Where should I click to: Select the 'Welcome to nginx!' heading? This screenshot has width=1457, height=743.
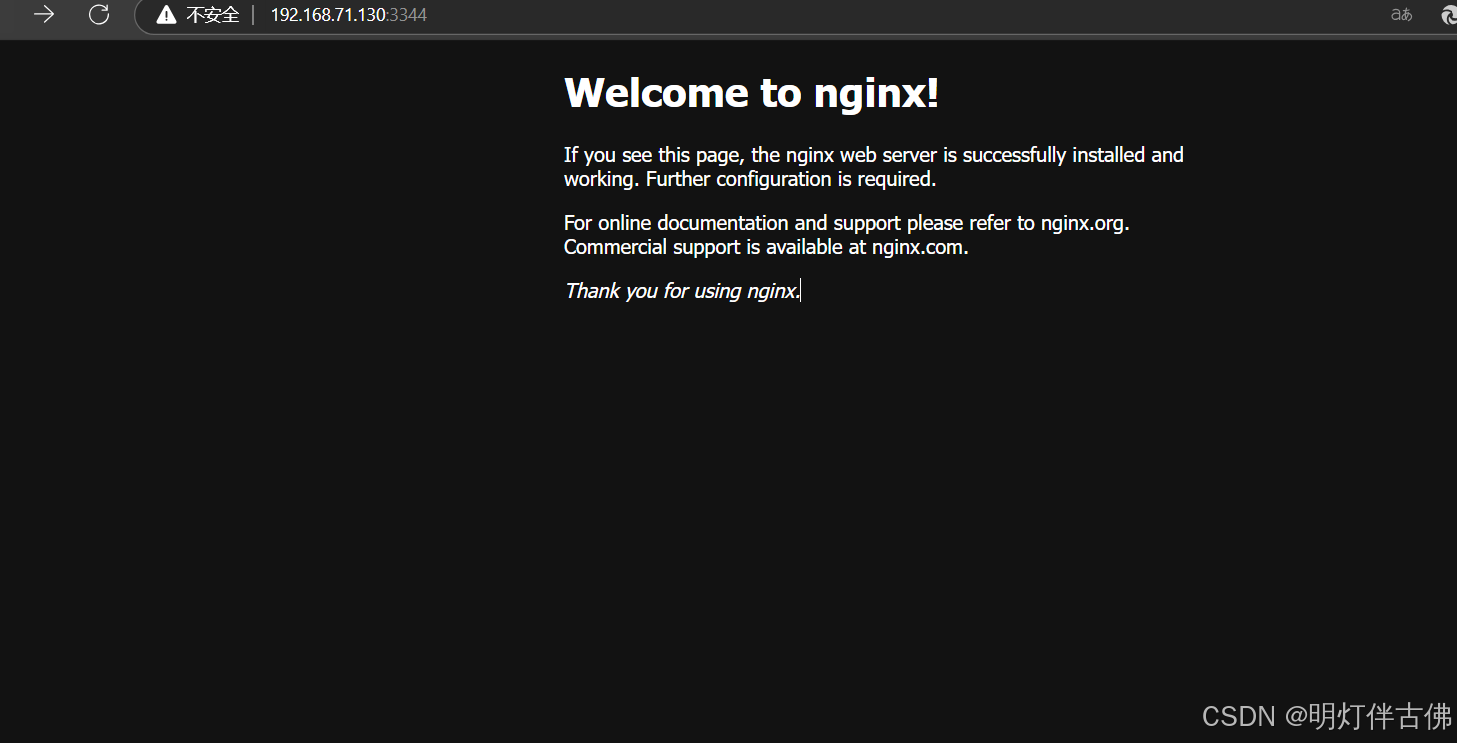click(x=752, y=93)
